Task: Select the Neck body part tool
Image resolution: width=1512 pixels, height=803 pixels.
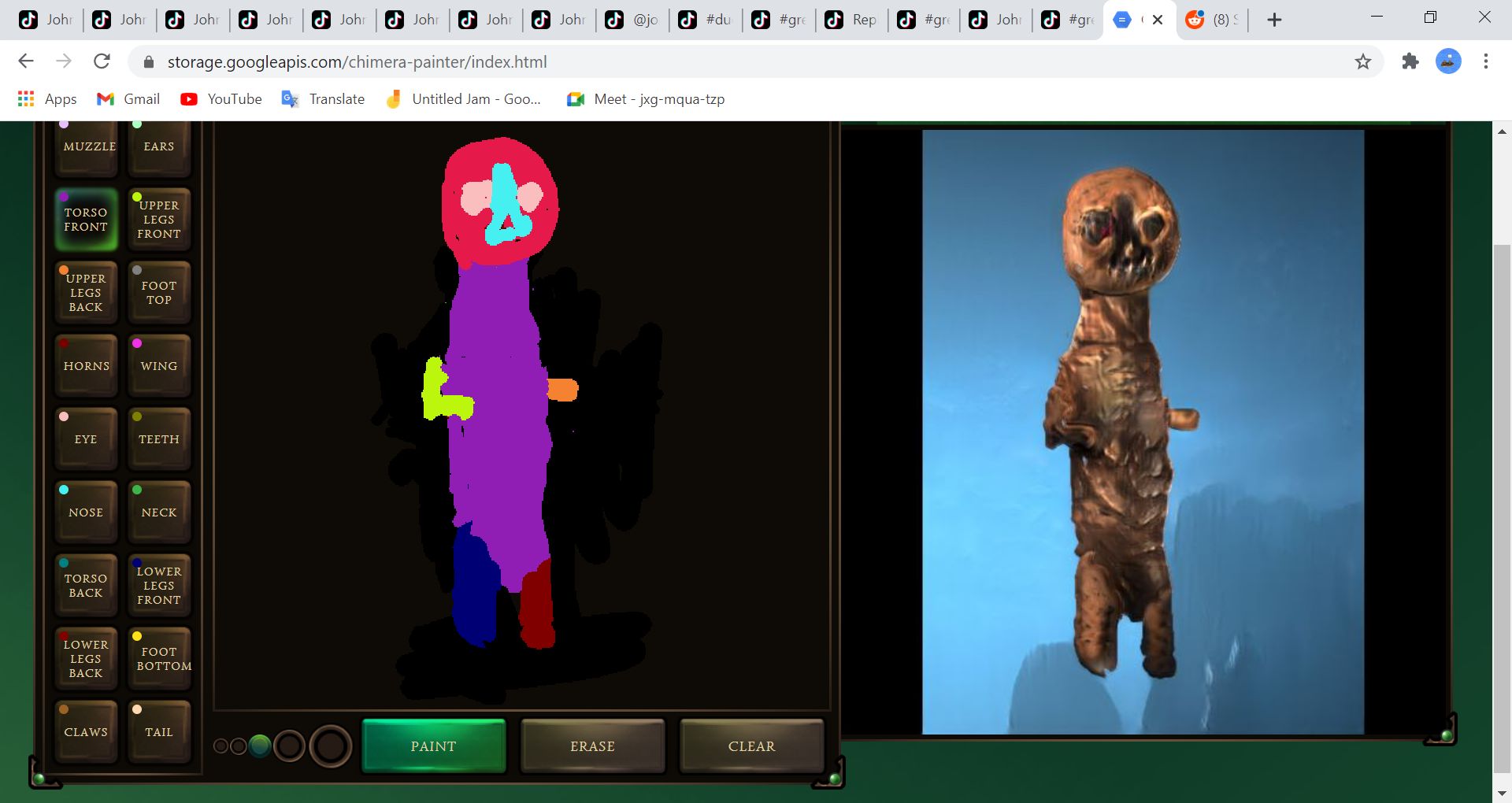Action: 158,512
